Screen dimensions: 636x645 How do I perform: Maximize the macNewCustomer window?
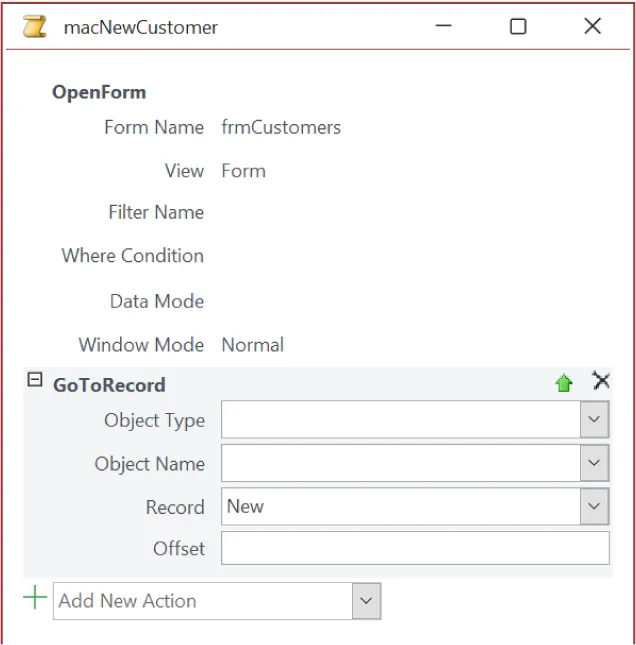[518, 27]
